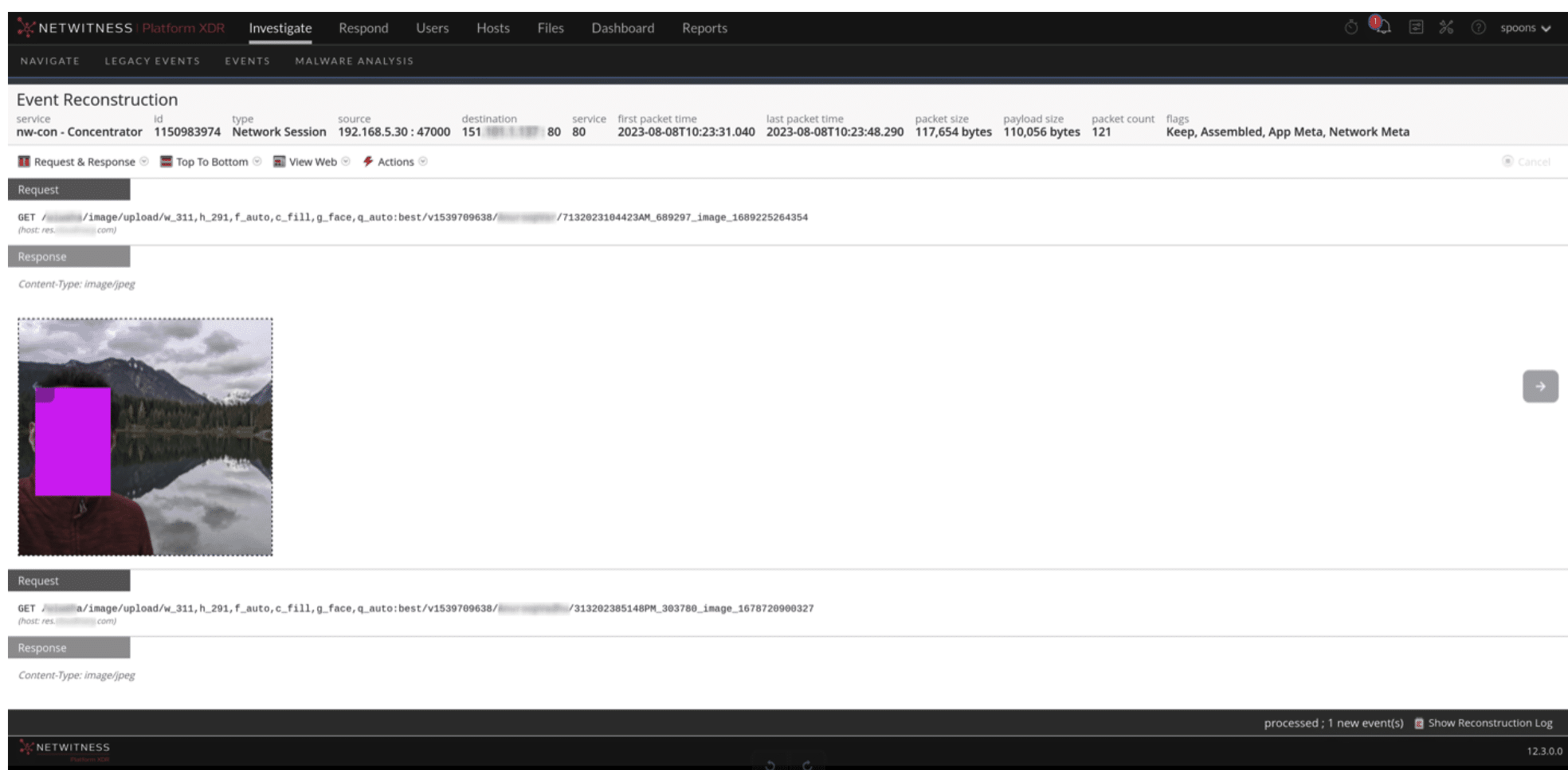Screen dimensions: 1568x770
Task: Switch to the Respond tab
Action: [363, 28]
